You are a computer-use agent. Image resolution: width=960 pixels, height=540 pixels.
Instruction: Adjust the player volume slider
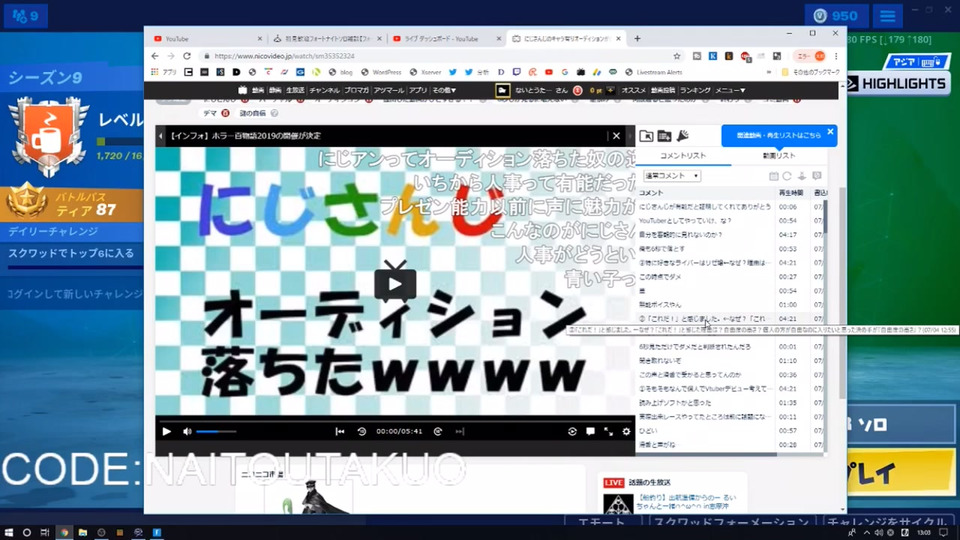click(x=216, y=432)
